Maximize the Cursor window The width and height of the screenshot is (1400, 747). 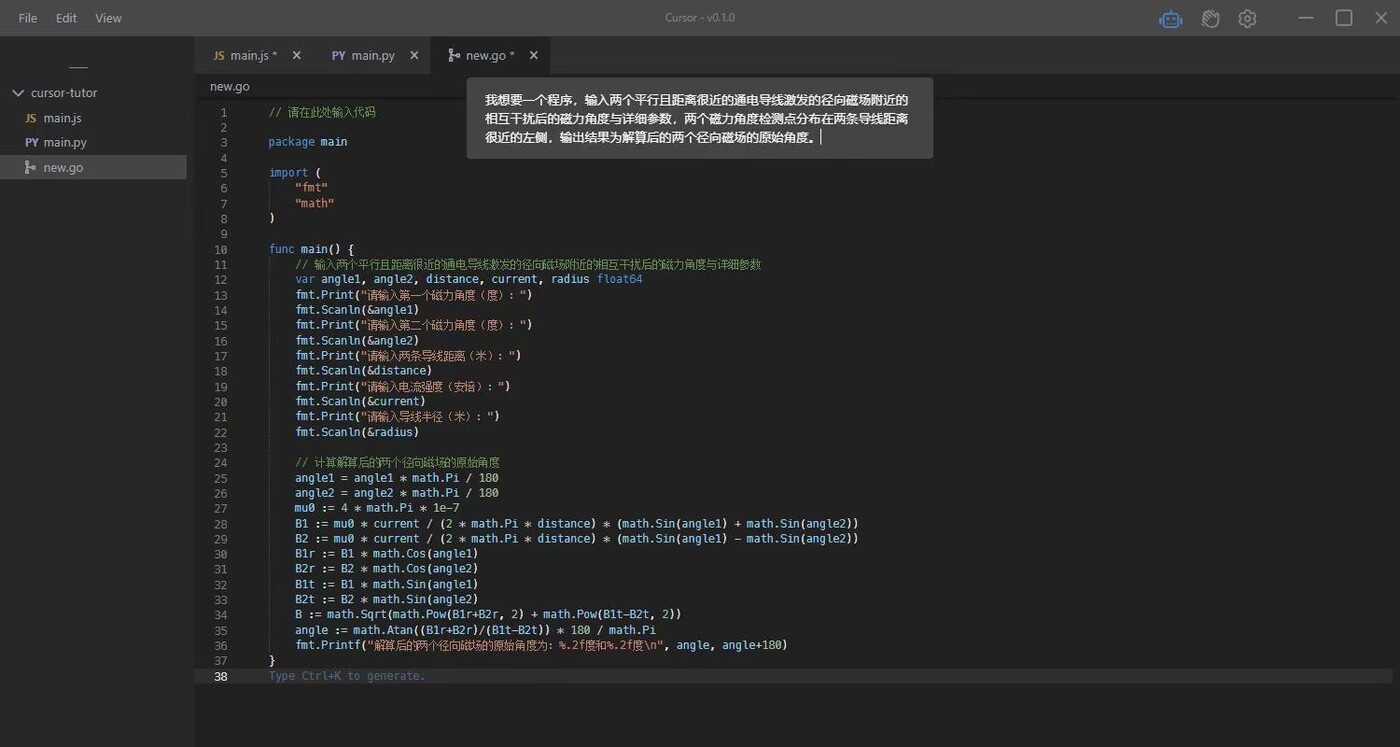click(1344, 18)
